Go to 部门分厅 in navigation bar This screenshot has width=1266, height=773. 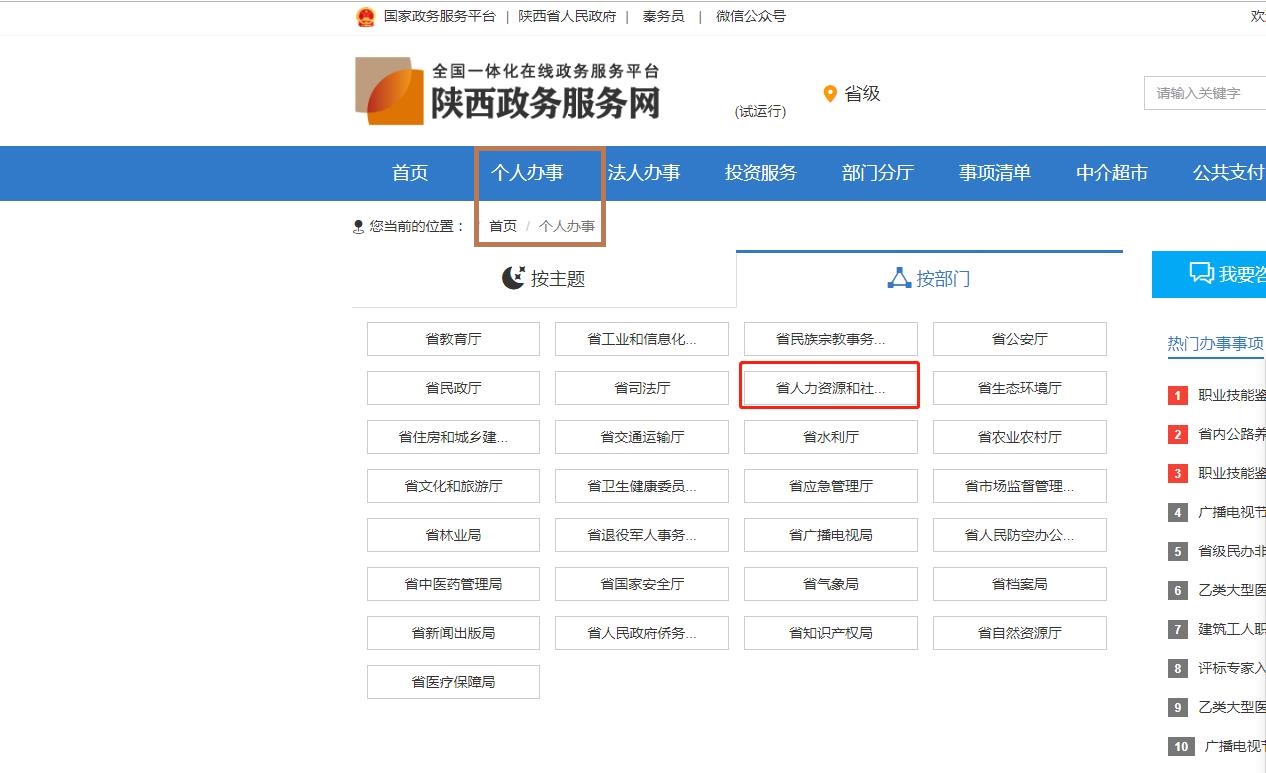point(878,173)
